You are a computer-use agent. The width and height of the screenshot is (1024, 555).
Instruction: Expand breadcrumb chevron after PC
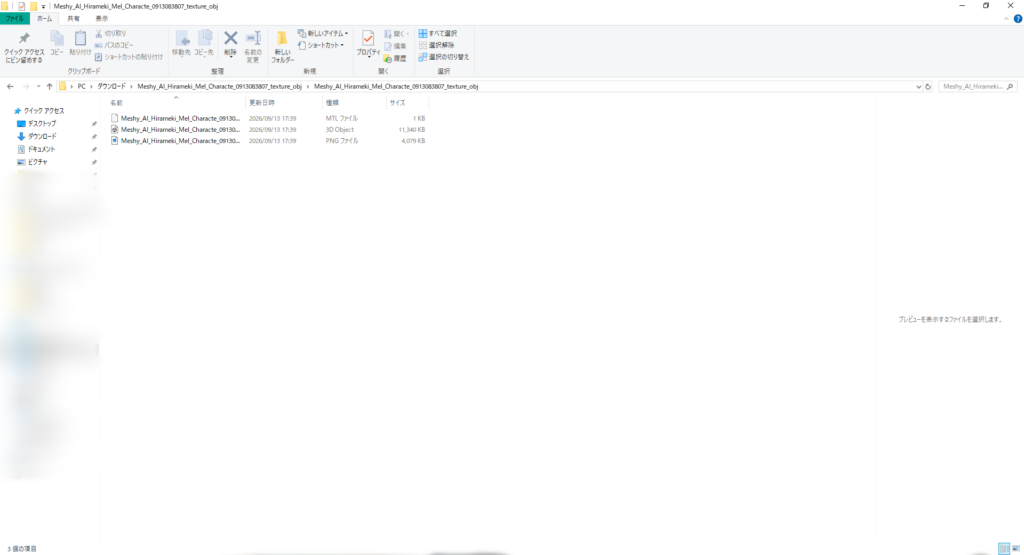(91, 86)
